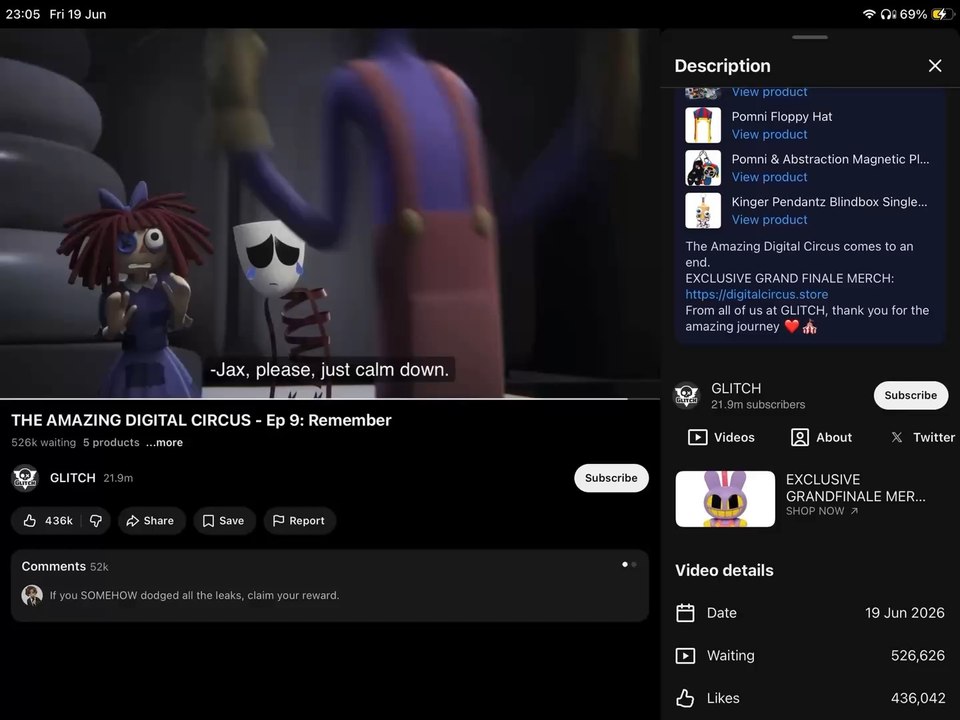The image size is (960, 720).
Task: View product for Kinger Pendantz Blindbox
Action: 769,220
